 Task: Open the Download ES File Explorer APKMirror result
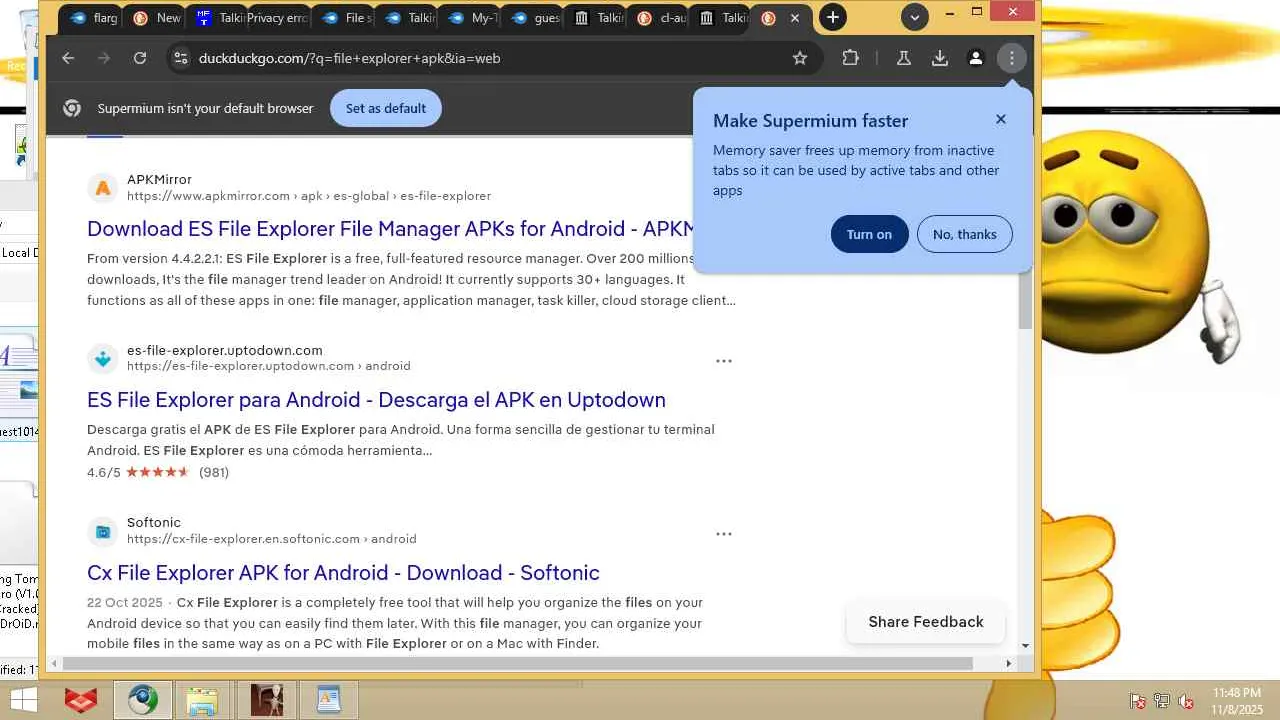pos(391,229)
